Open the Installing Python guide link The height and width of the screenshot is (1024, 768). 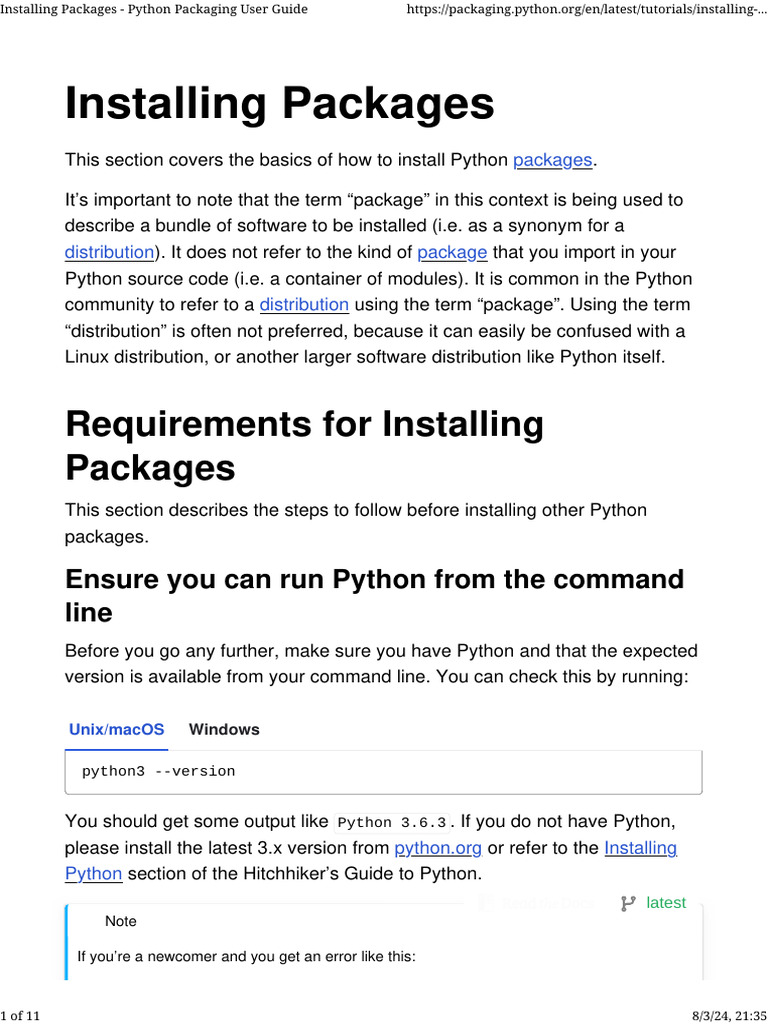pyautogui.click(x=641, y=848)
